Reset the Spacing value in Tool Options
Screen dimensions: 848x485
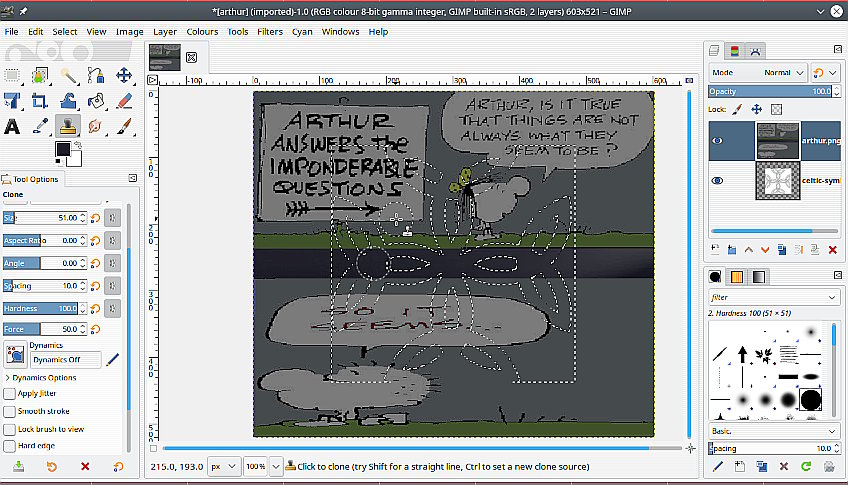[x=95, y=286]
